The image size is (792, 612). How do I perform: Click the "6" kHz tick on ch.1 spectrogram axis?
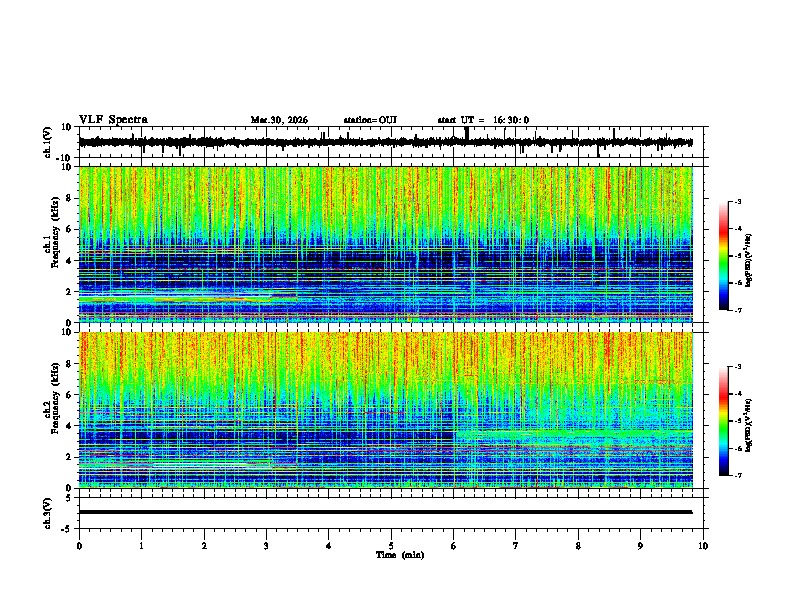click(69, 229)
